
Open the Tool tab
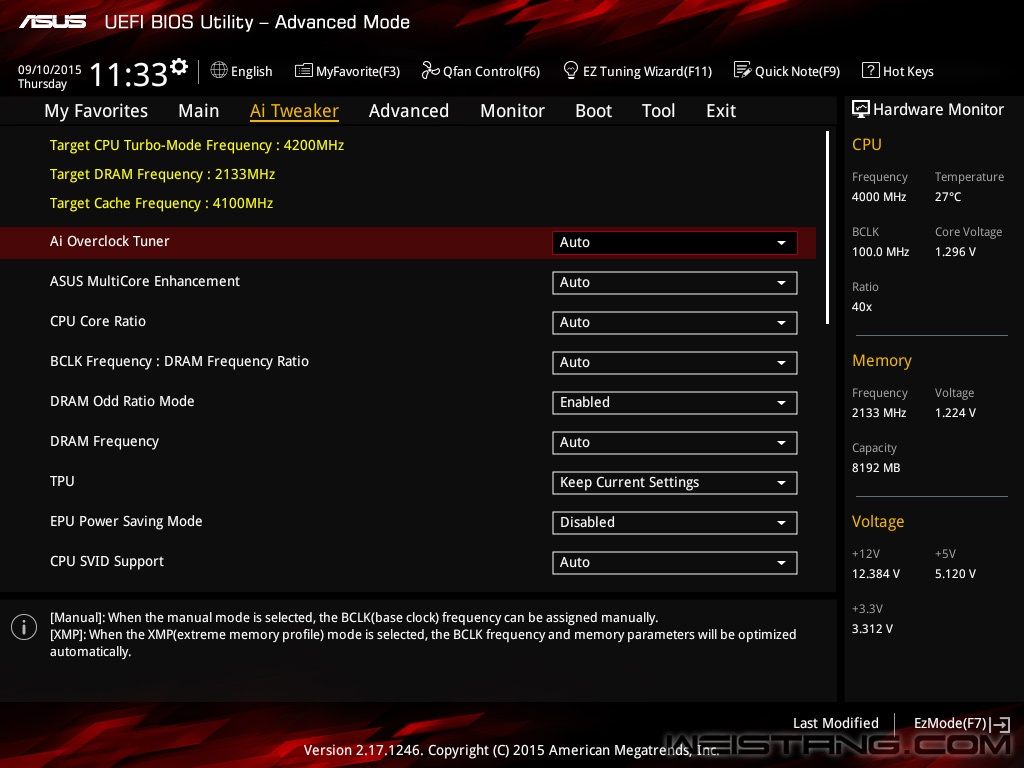658,111
